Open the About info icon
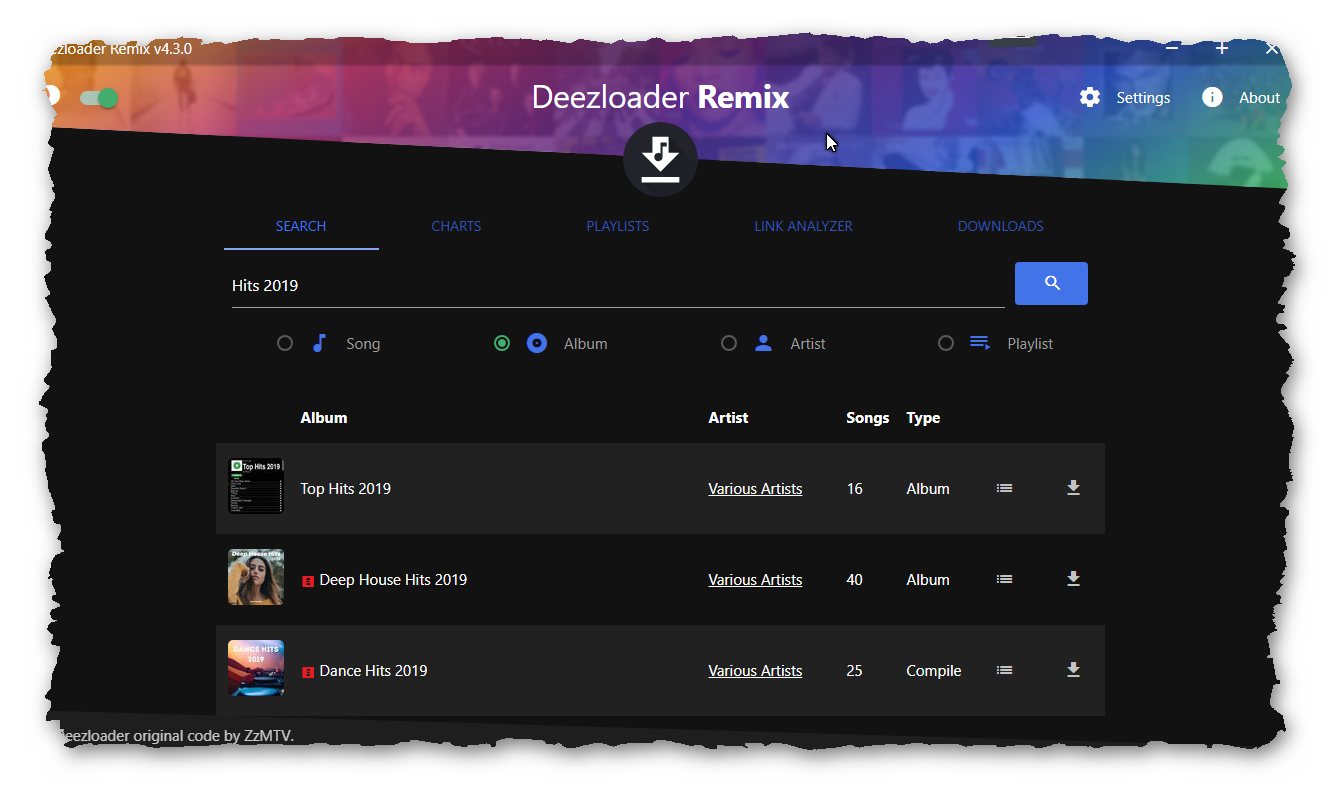The image size is (1330, 785). [1211, 97]
